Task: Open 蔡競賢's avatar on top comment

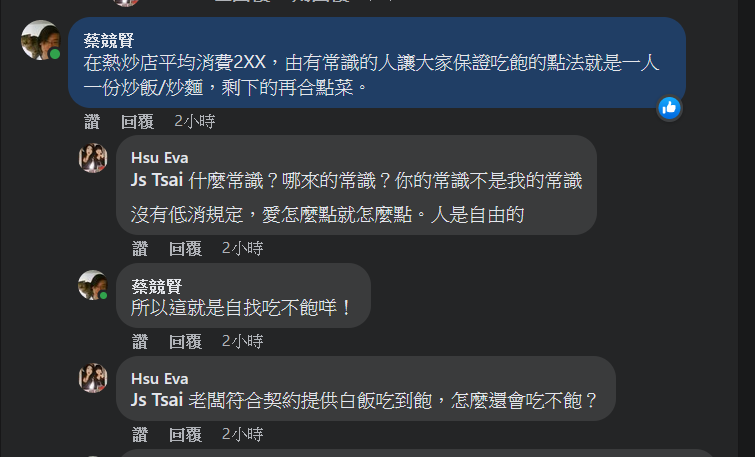Action: 41,40
